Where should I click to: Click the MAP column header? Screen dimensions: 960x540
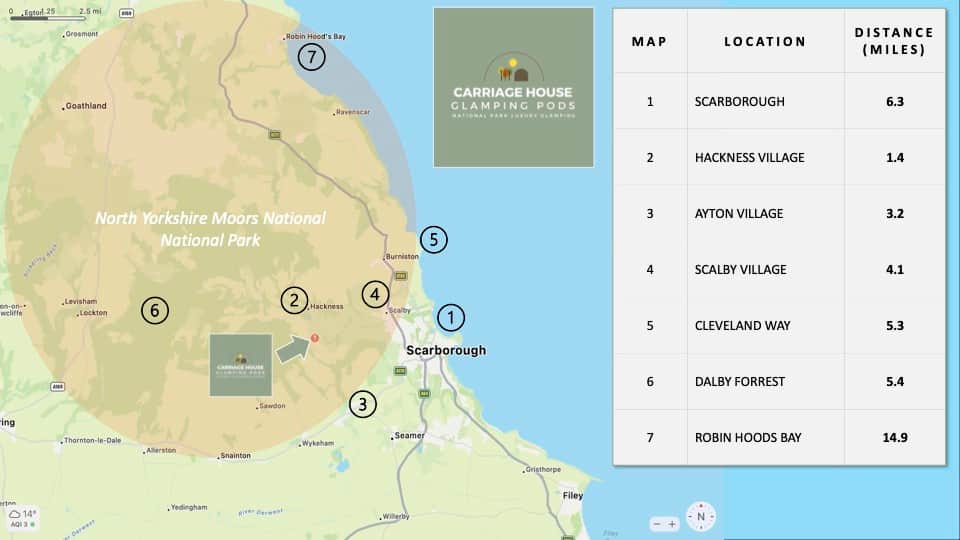point(649,41)
